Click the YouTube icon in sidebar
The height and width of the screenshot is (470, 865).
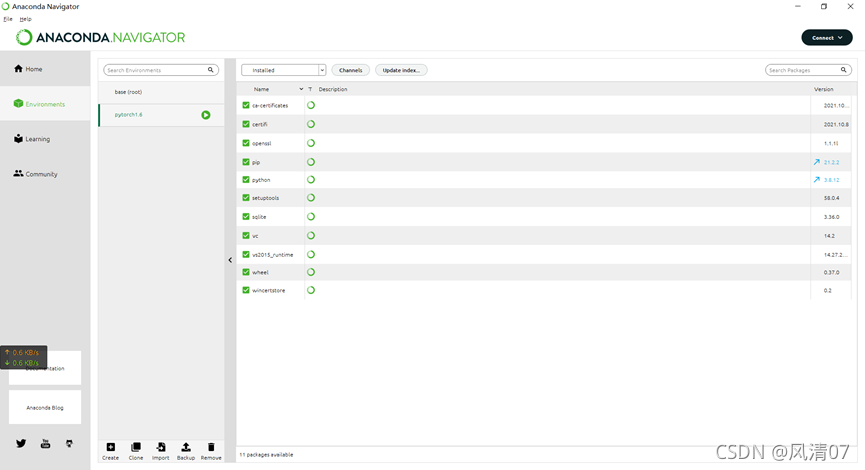[x=45, y=443]
